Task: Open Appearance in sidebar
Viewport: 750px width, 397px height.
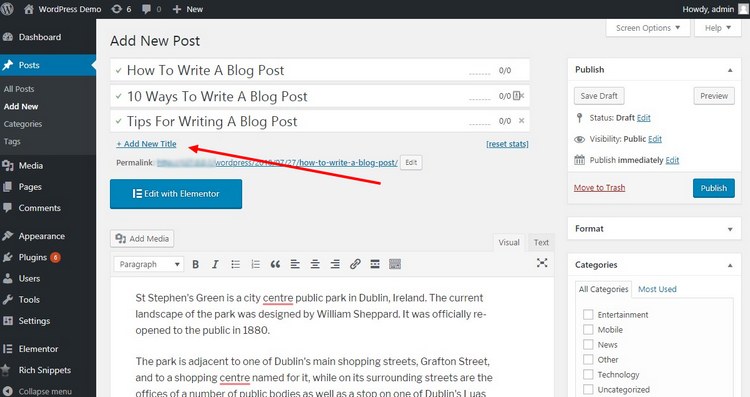Action: pyautogui.click(x=41, y=236)
